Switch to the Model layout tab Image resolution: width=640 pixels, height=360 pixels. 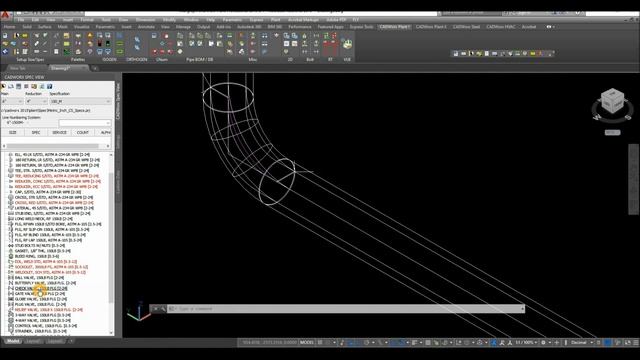point(13,341)
